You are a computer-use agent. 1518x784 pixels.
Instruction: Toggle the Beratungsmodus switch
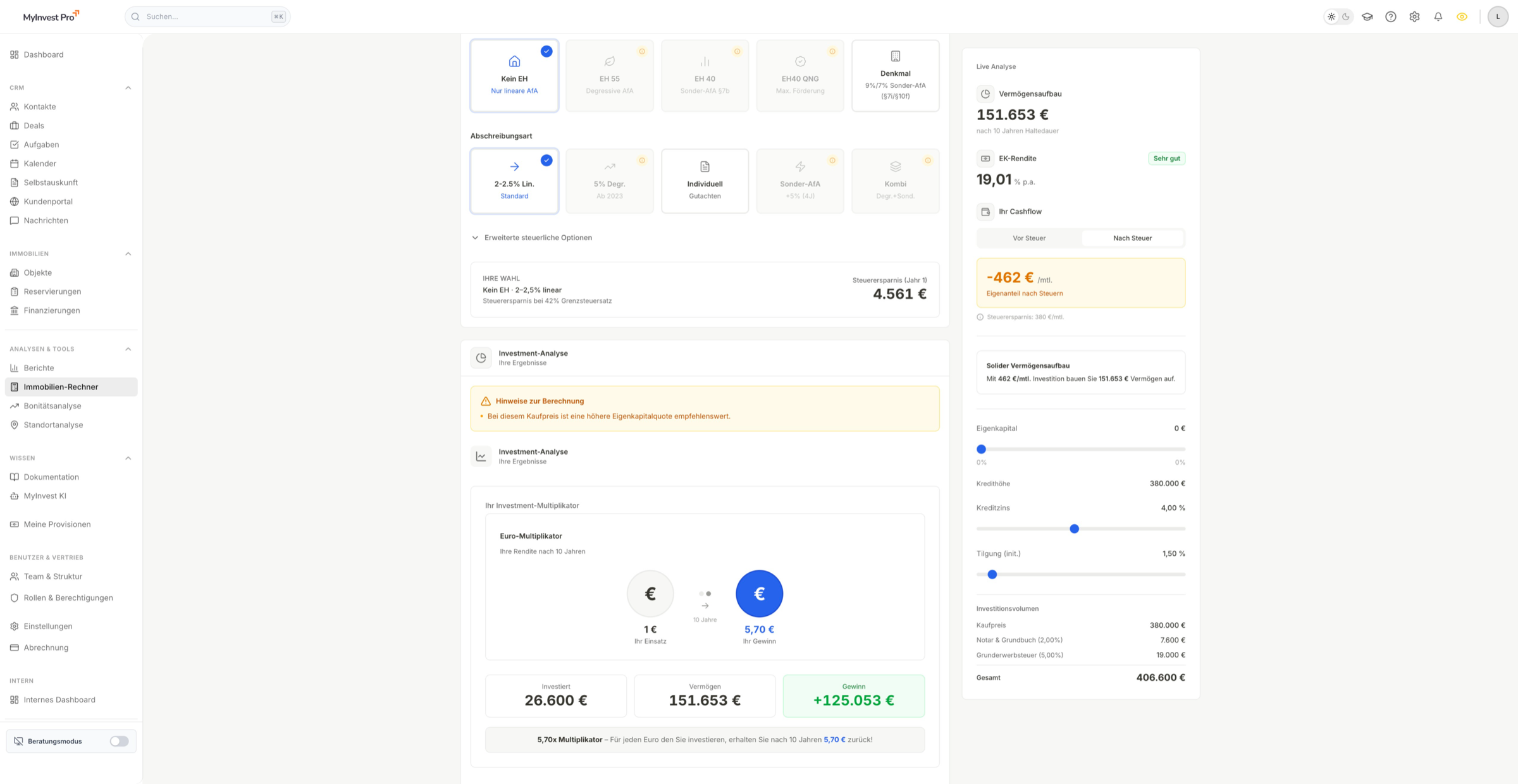click(x=119, y=741)
